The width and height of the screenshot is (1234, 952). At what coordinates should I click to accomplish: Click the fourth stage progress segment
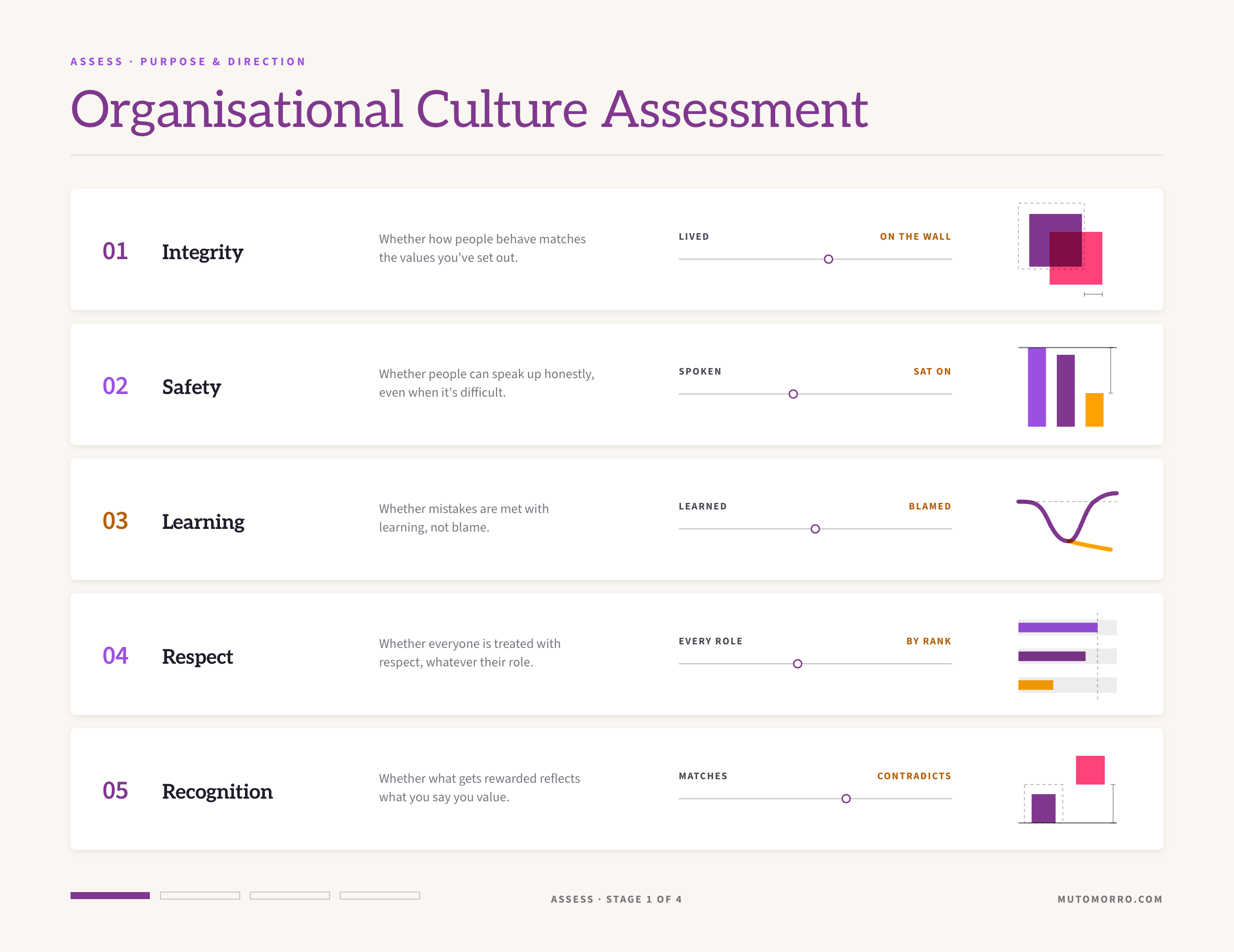[x=380, y=896]
